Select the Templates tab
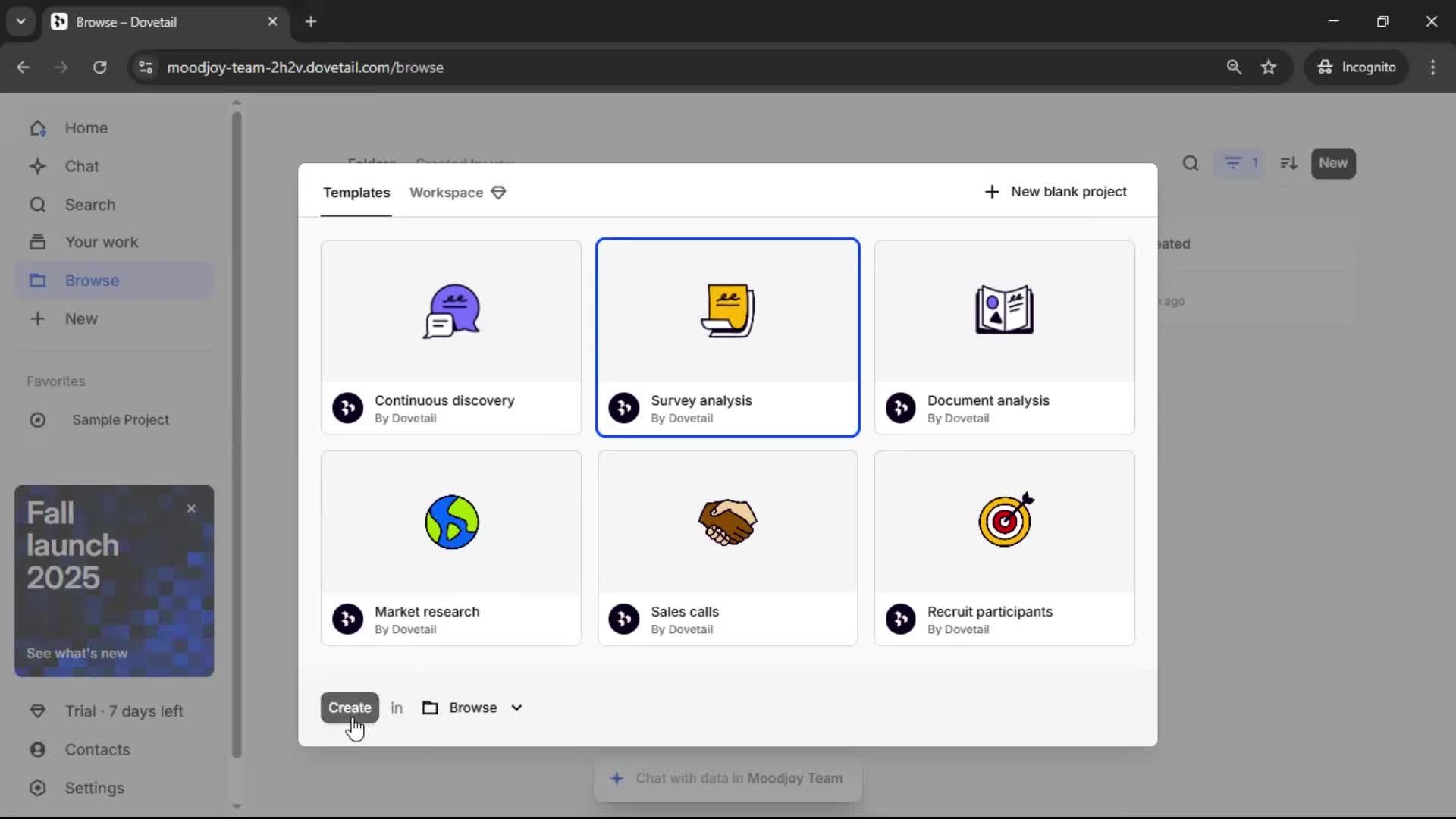The image size is (1456, 819). pyautogui.click(x=356, y=193)
